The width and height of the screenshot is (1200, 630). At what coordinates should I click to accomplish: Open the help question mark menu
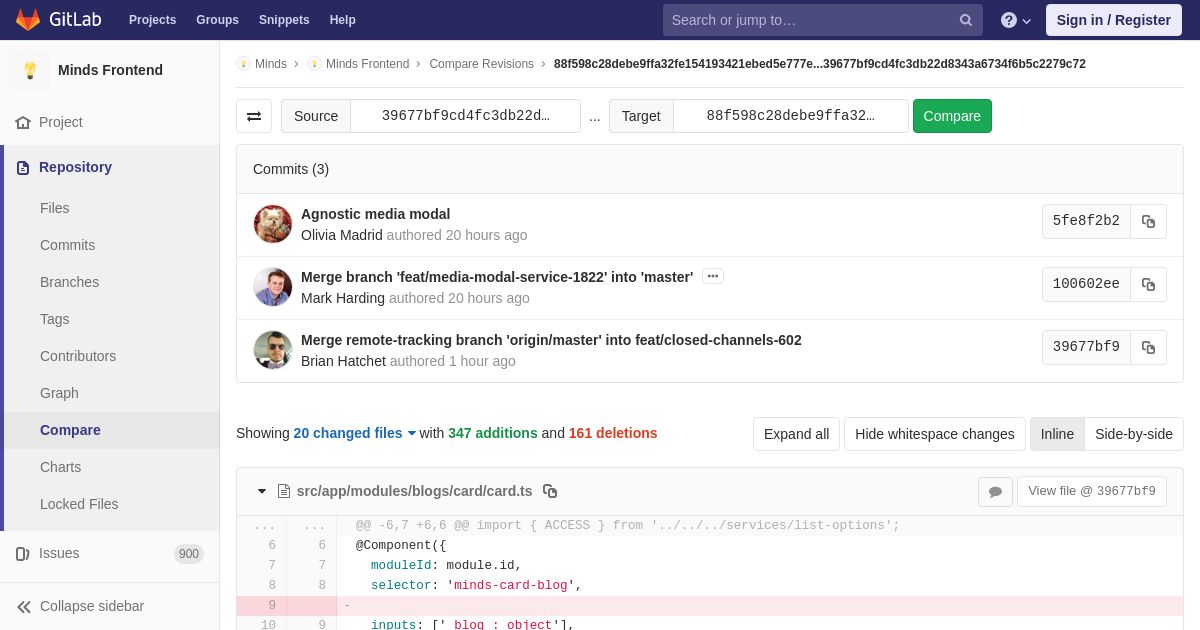coord(1016,20)
